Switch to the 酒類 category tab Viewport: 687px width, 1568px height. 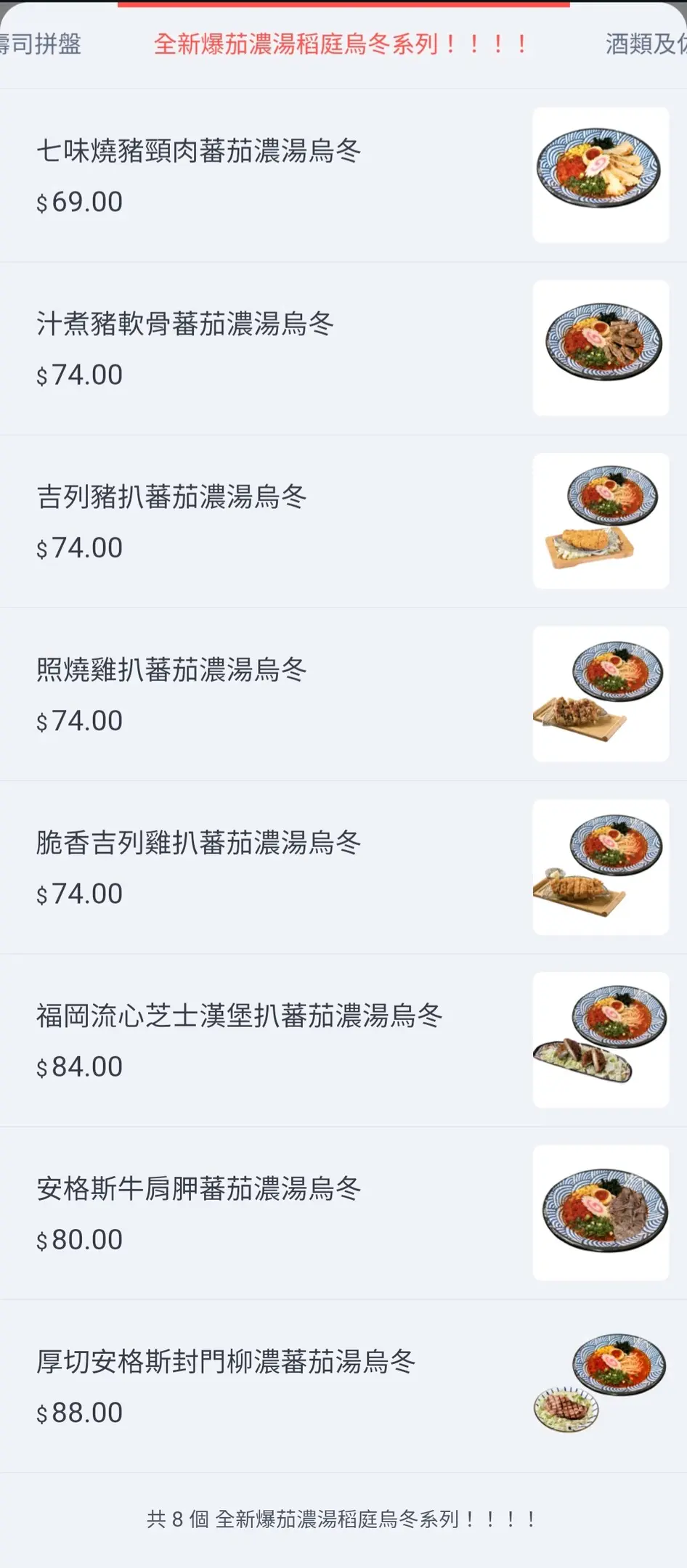pyautogui.click(x=645, y=44)
